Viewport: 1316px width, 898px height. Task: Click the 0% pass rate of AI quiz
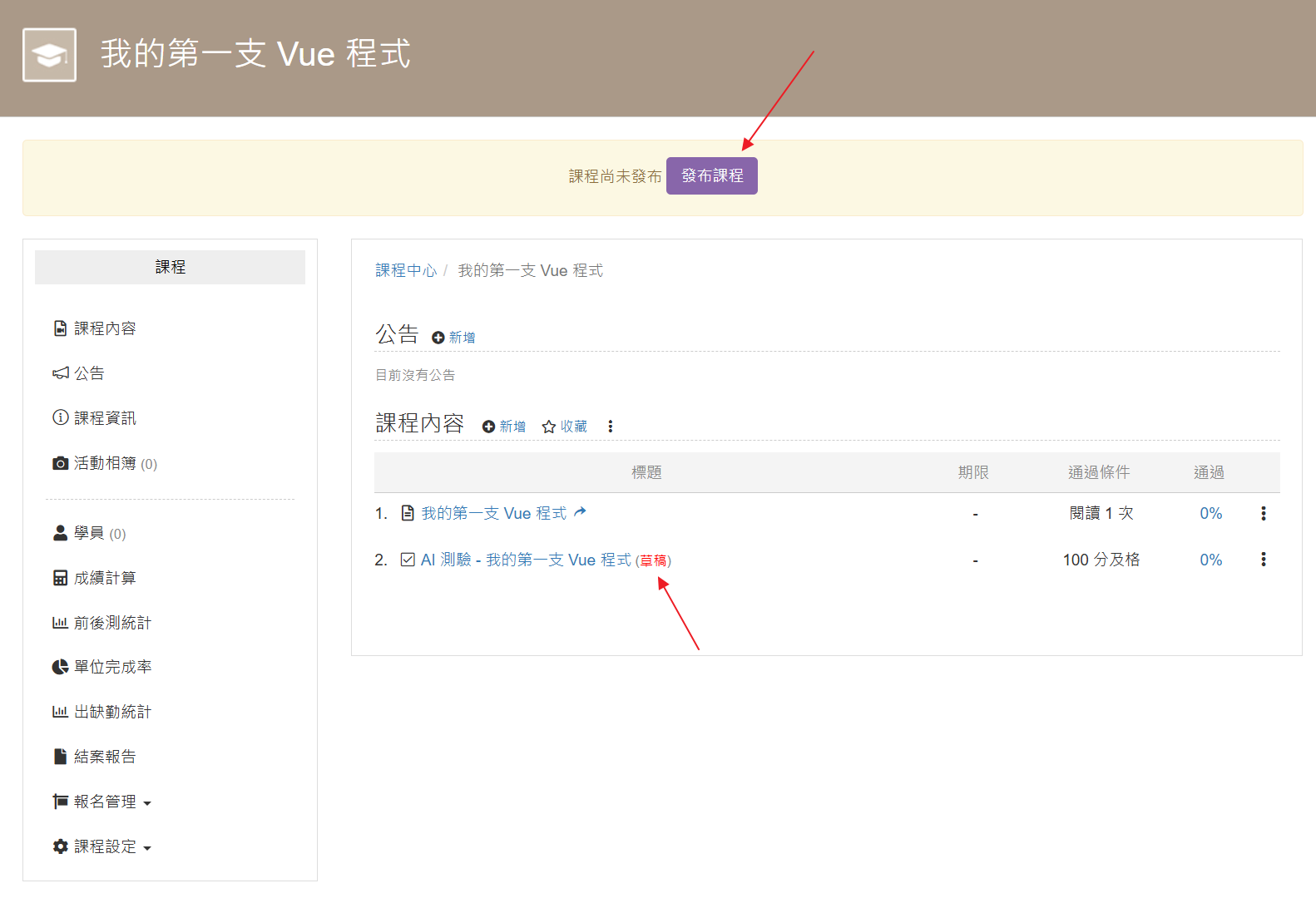(x=1210, y=560)
